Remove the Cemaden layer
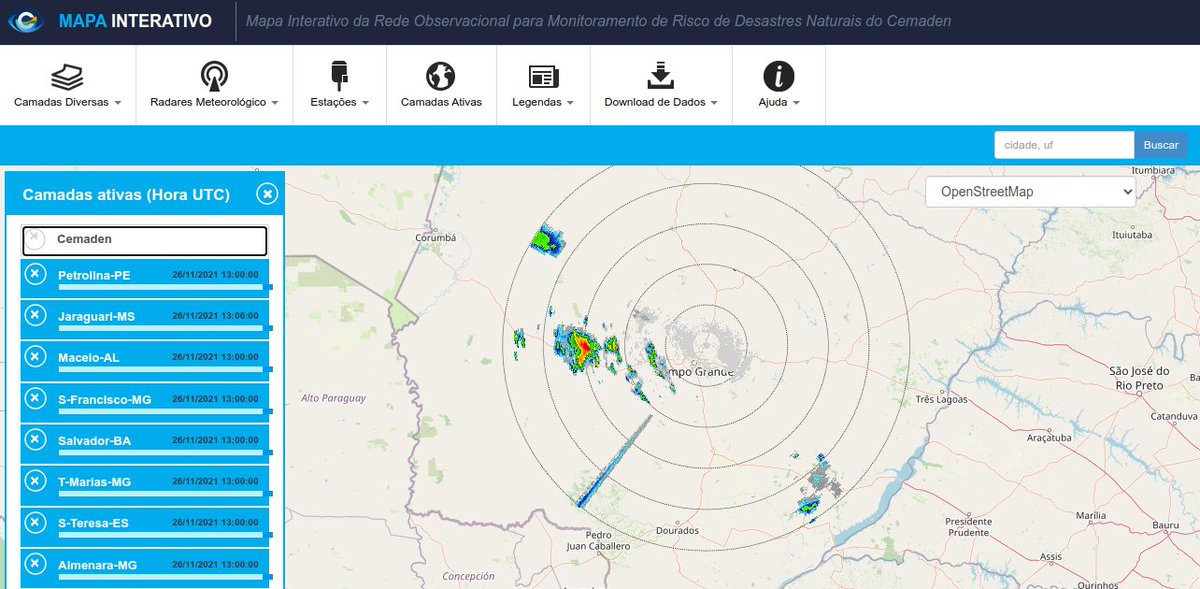 coord(35,240)
